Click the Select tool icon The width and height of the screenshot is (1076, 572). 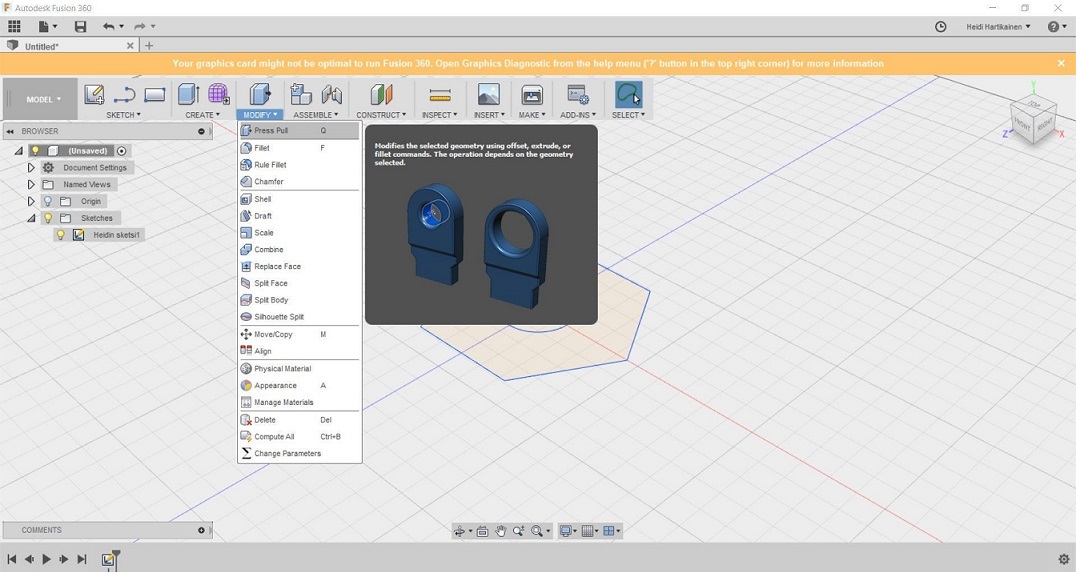click(x=628, y=94)
